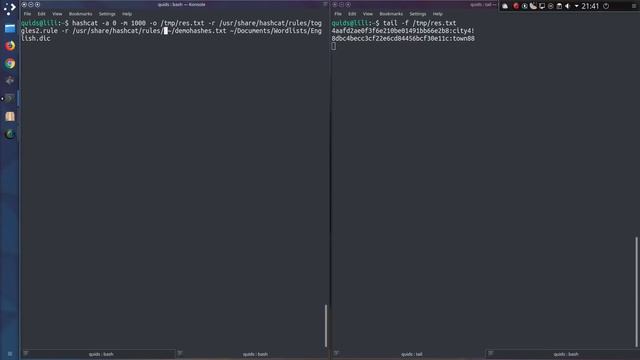
Task: Click the first window control button of right Konsole
Action: 335,4
